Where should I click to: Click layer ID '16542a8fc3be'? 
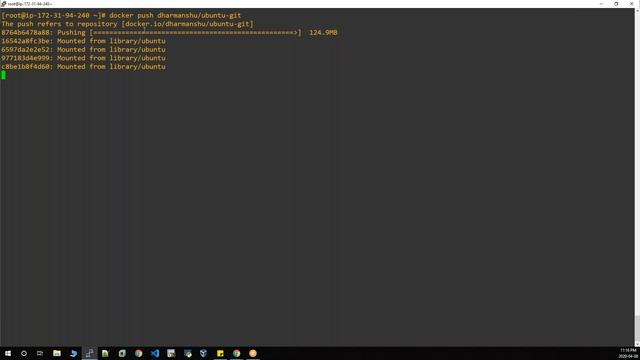point(25,41)
